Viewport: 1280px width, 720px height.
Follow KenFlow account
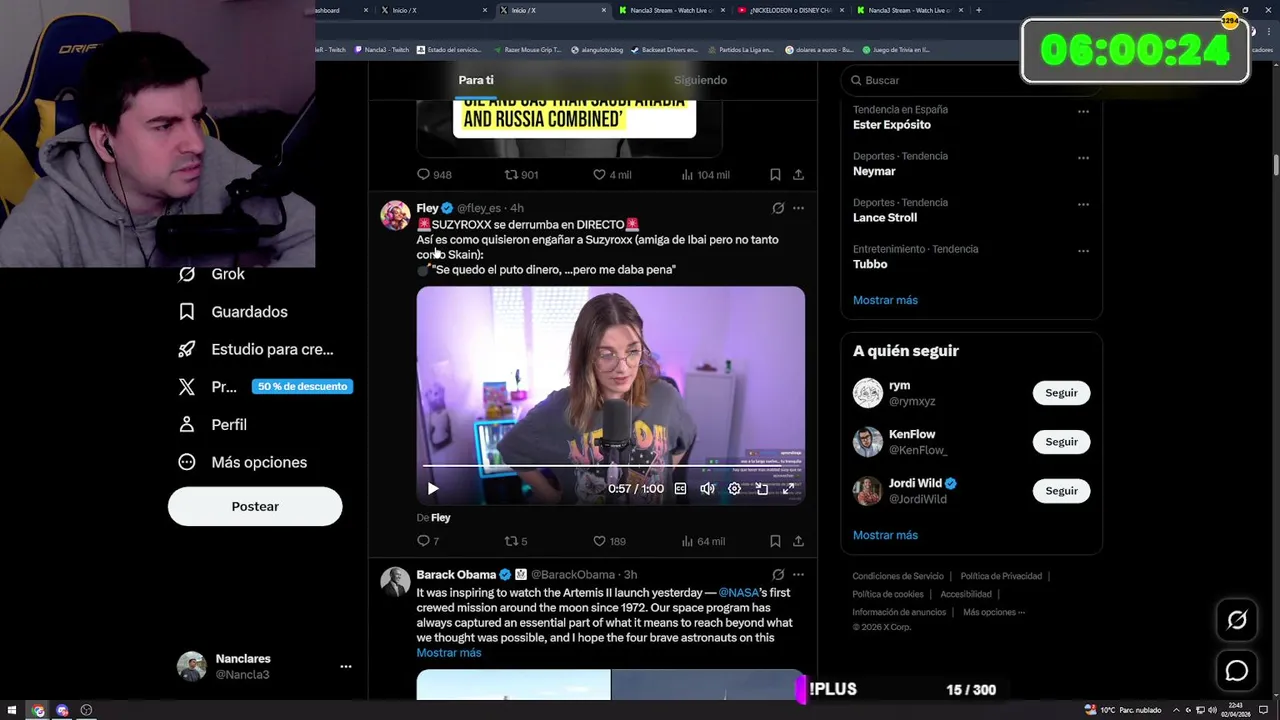click(1061, 442)
